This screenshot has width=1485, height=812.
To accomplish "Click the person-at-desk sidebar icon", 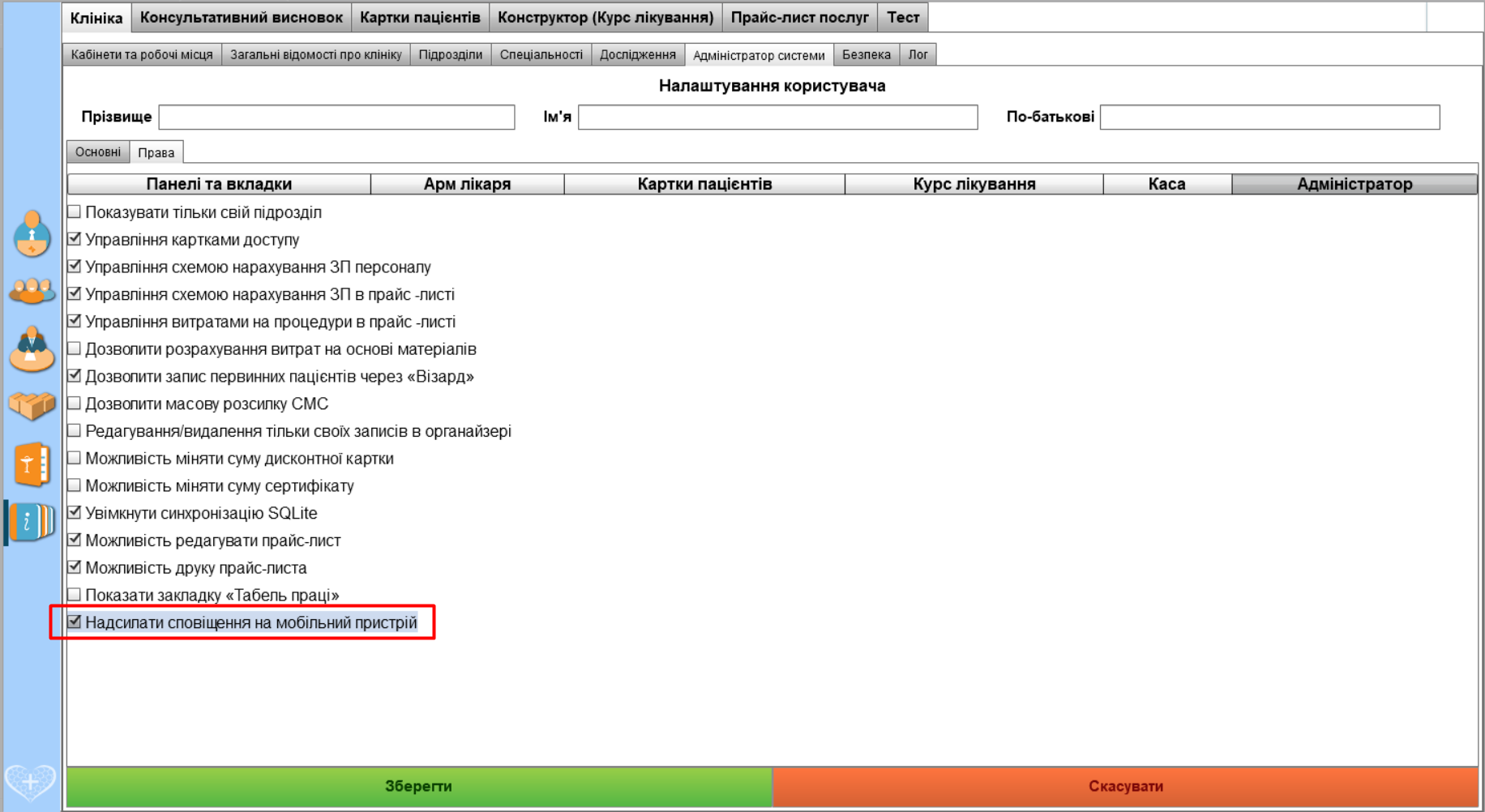I will (32, 349).
